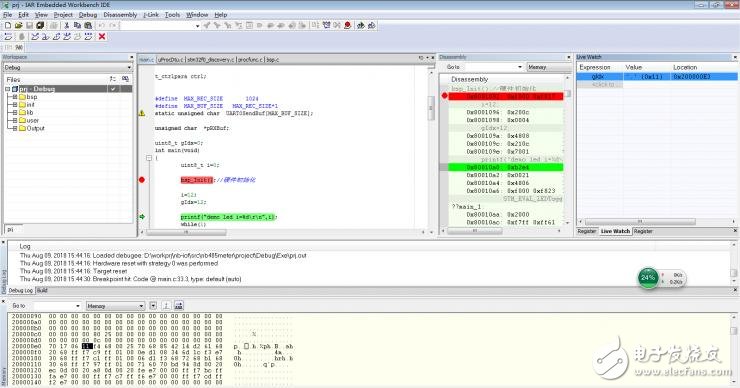Viewport: 740px width, 388px height.
Task: Toggle the checkmark on prj - Debug row
Action: pos(113,89)
